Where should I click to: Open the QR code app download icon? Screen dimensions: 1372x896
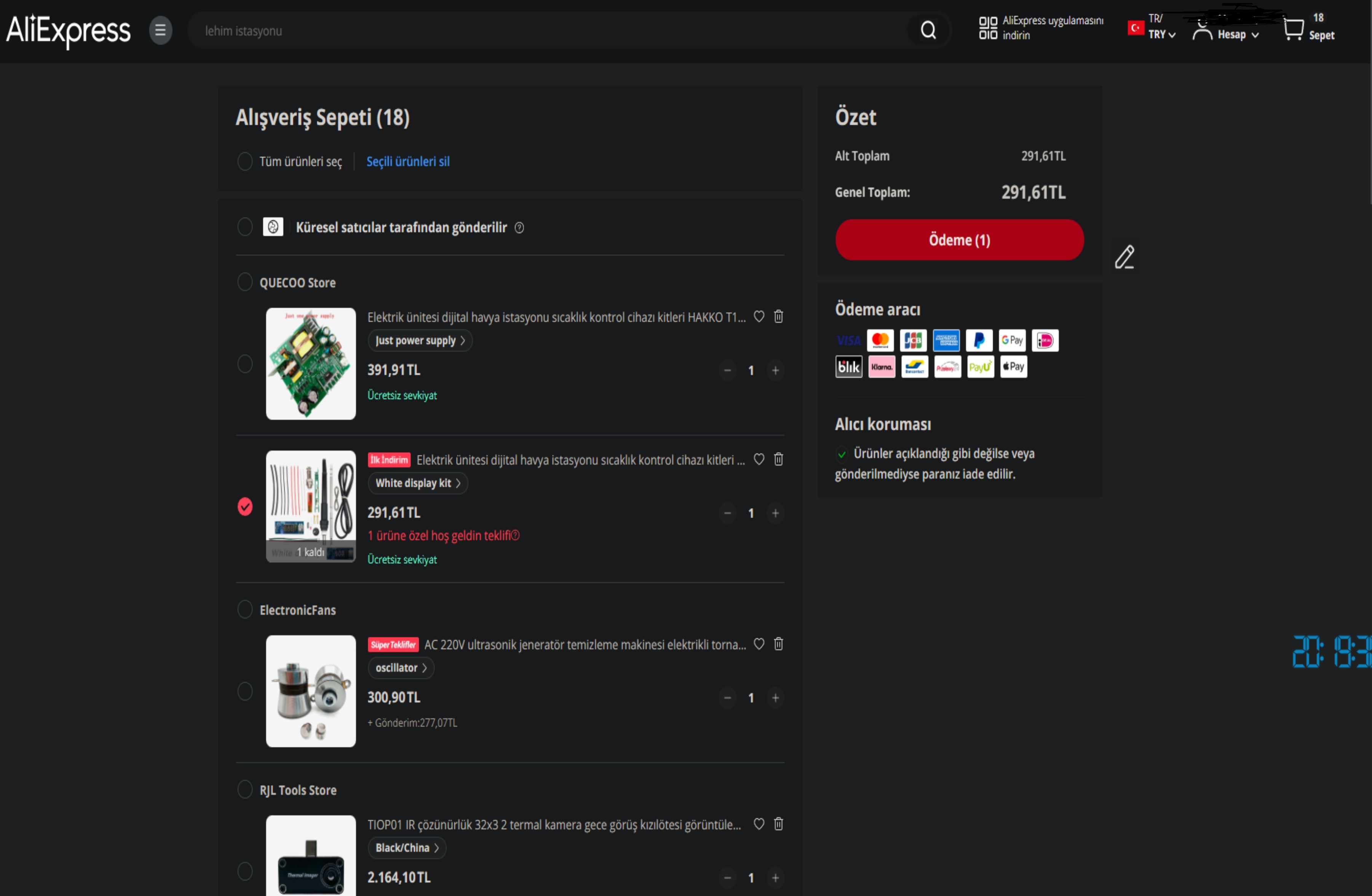tap(987, 28)
